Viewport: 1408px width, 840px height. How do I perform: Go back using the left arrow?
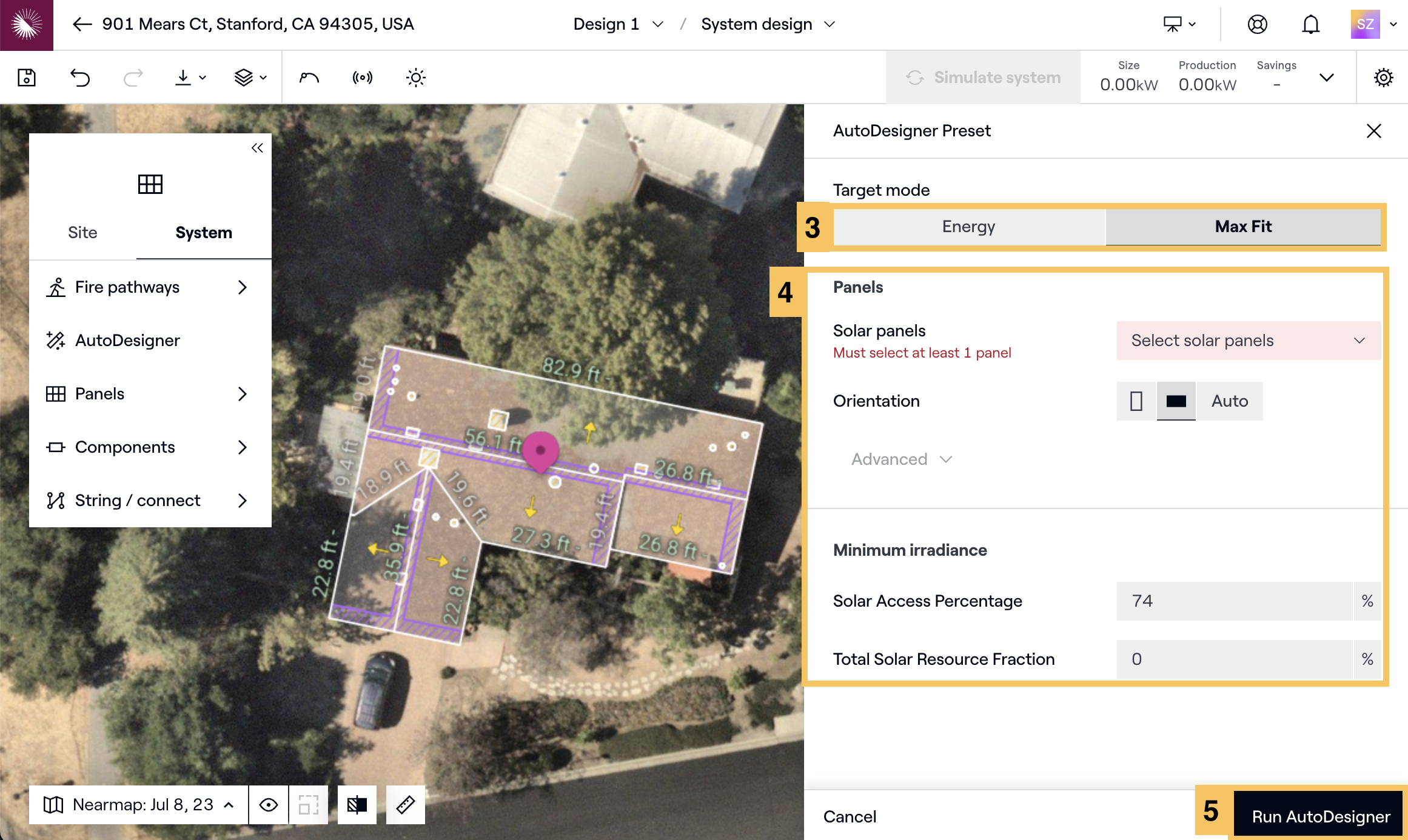(x=82, y=24)
